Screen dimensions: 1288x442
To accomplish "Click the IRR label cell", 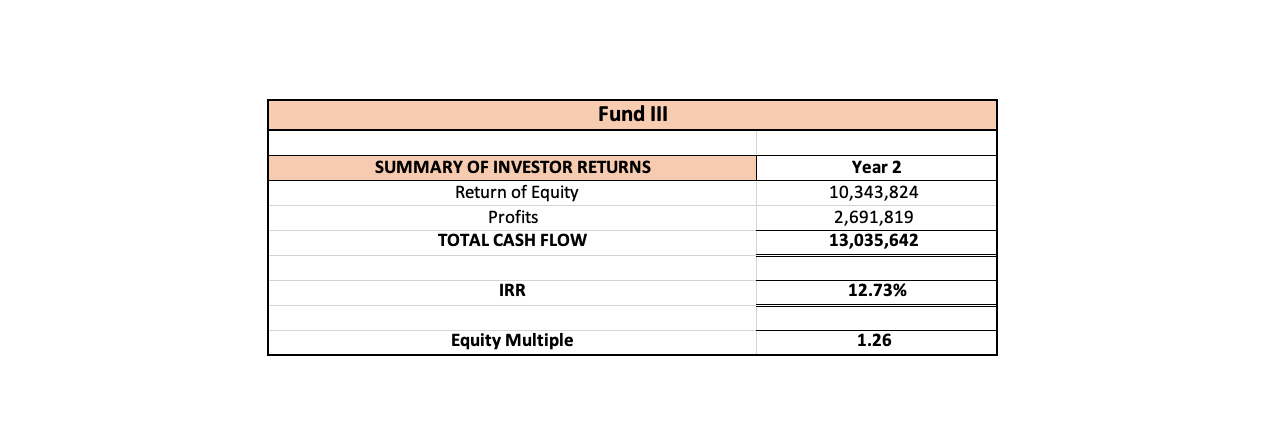I will 512,291.
